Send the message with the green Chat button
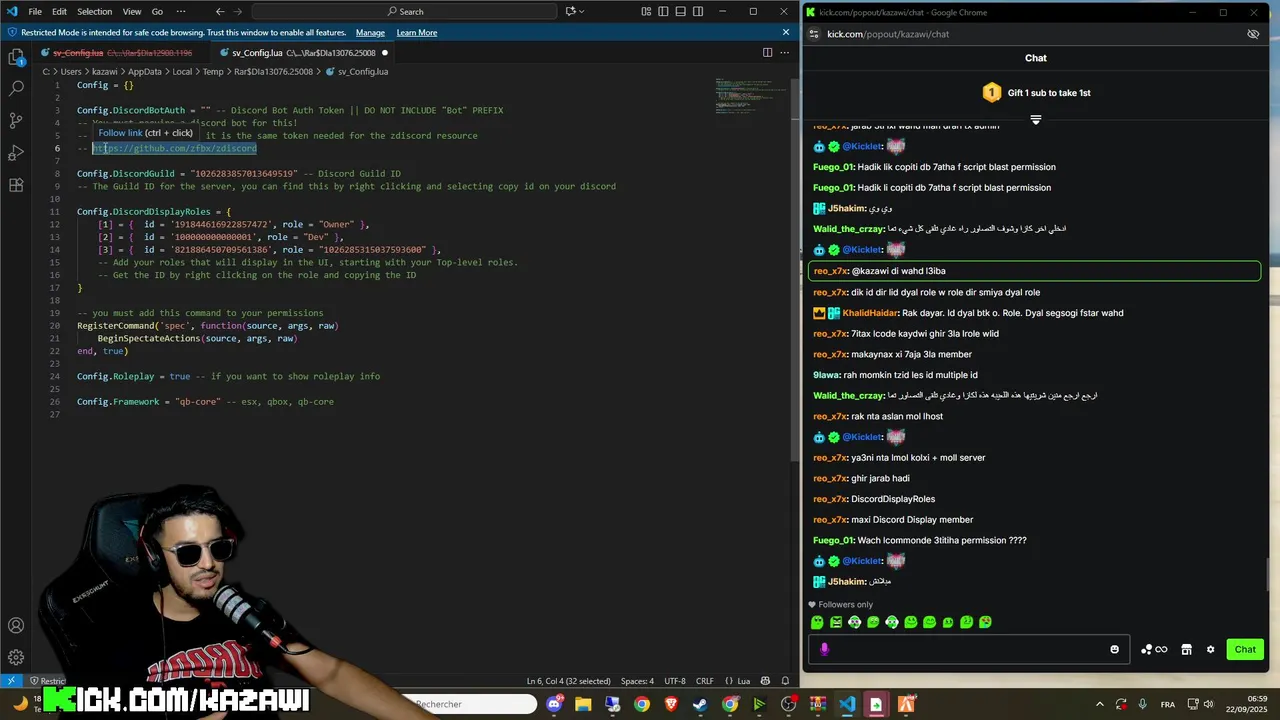This screenshot has width=1280, height=720. click(1245, 649)
